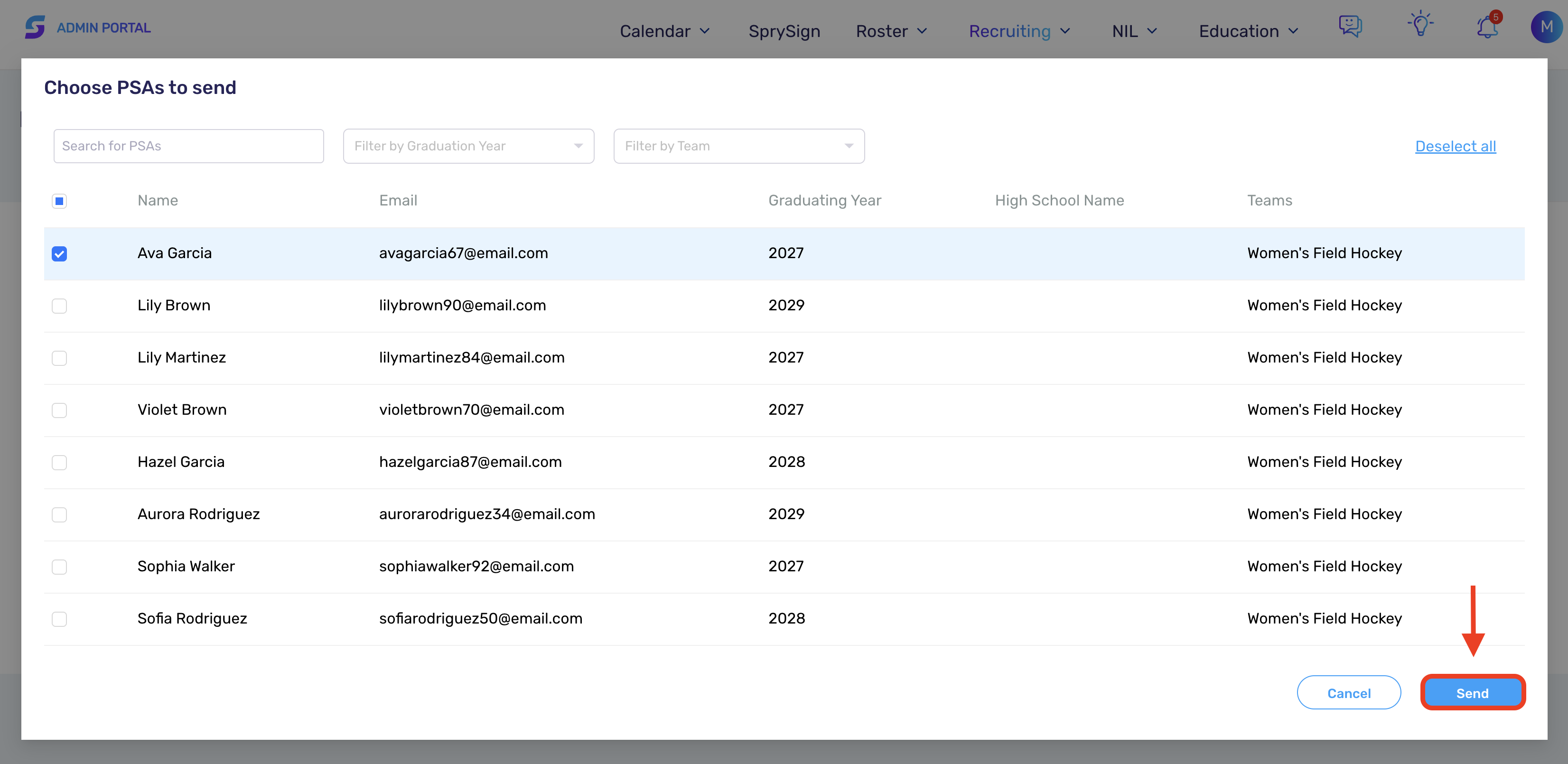Check Lily Brown's checkbox

pyautogui.click(x=59, y=306)
